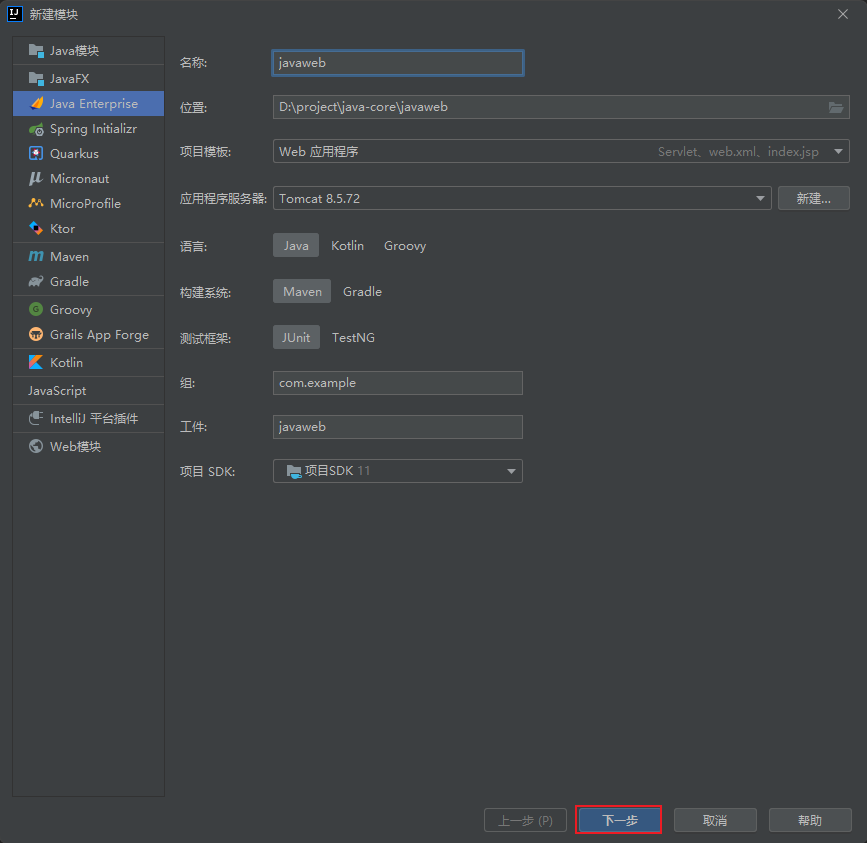Click the Web模块 globe icon

point(36,446)
